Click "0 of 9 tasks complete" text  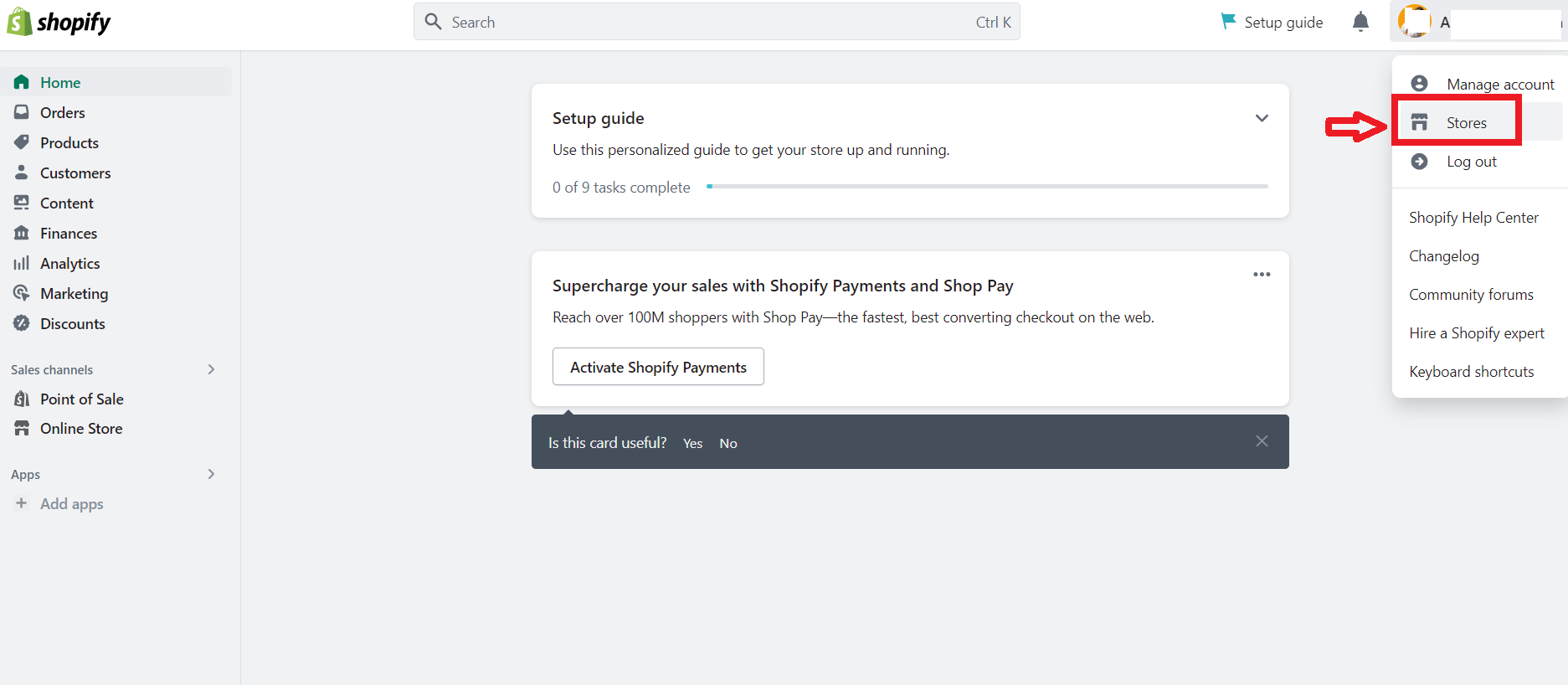click(621, 188)
